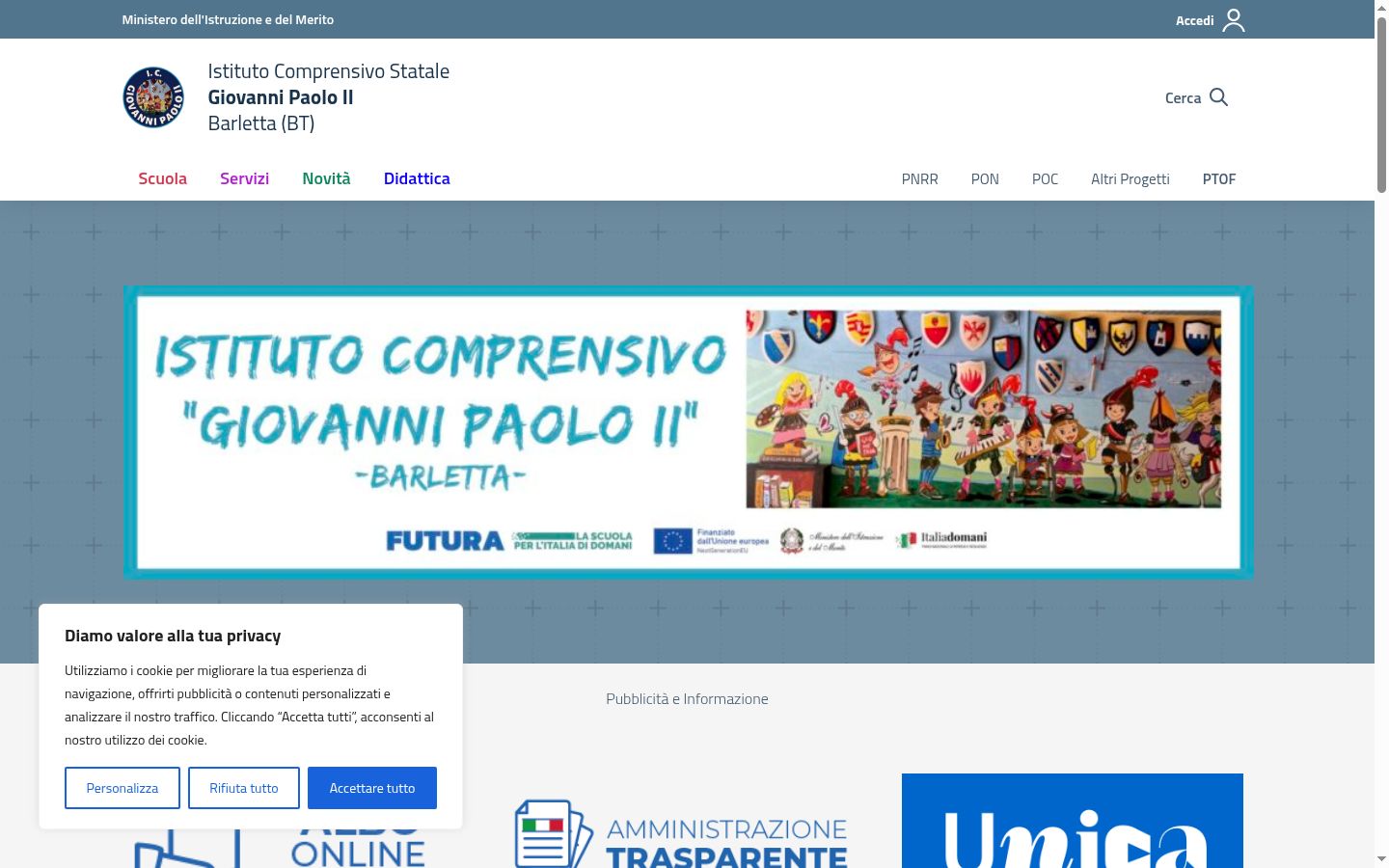Screen dimensions: 1389x868
Task: Click the Pubblicità e Informazione heading
Action: (x=687, y=699)
